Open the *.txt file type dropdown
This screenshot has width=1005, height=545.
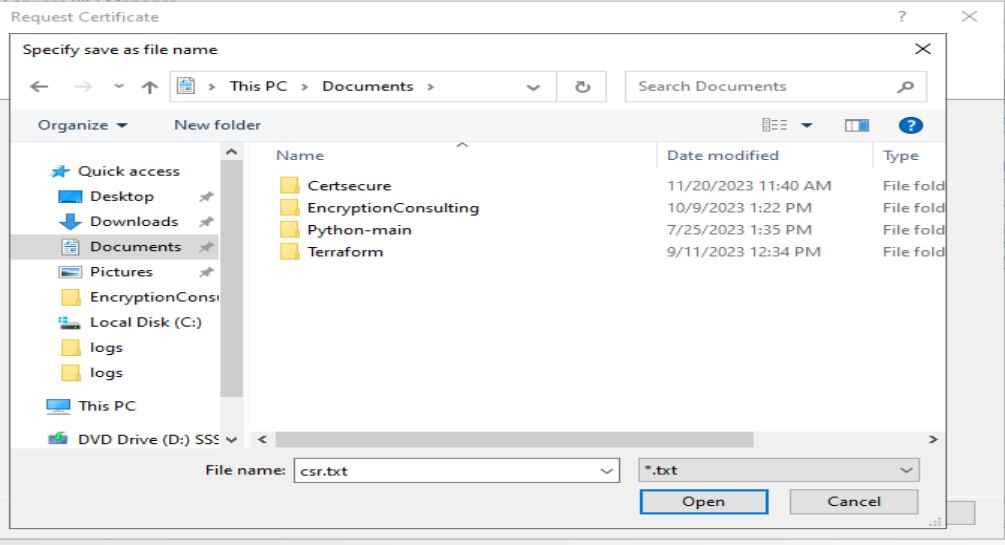coord(777,470)
